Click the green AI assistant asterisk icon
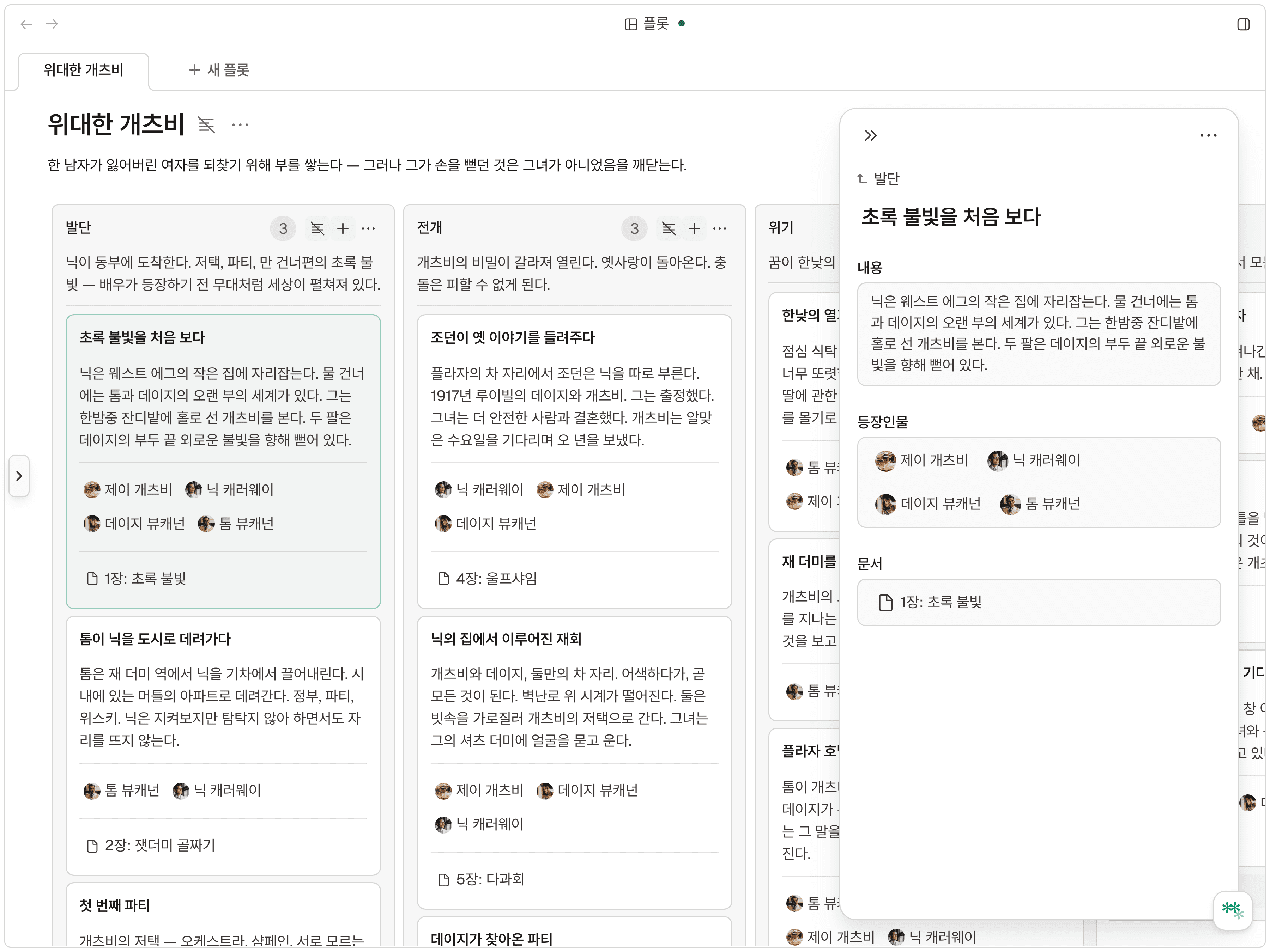The image size is (1270, 952). coord(1233,910)
